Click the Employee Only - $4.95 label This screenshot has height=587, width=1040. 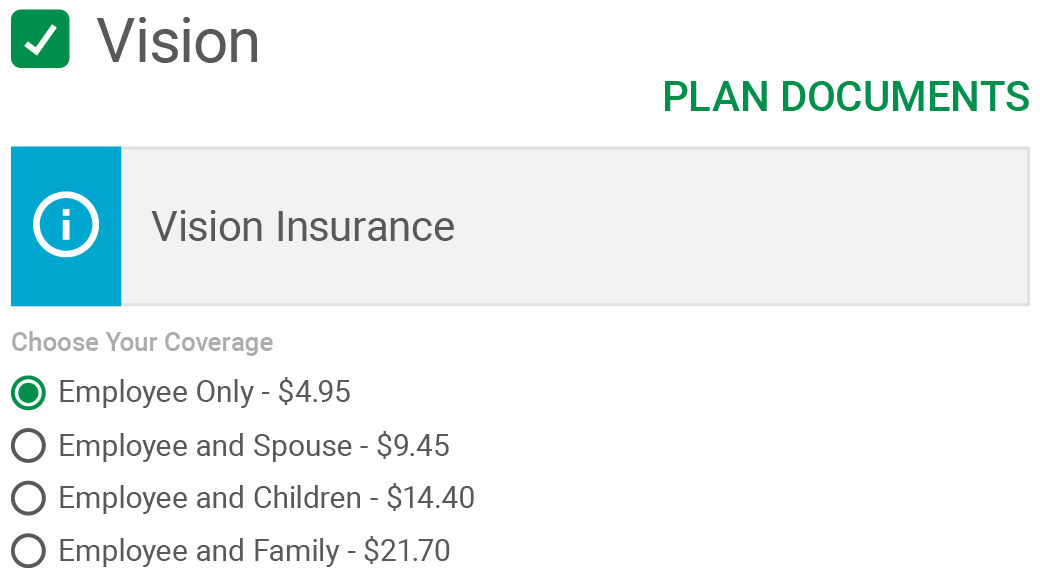(x=204, y=392)
